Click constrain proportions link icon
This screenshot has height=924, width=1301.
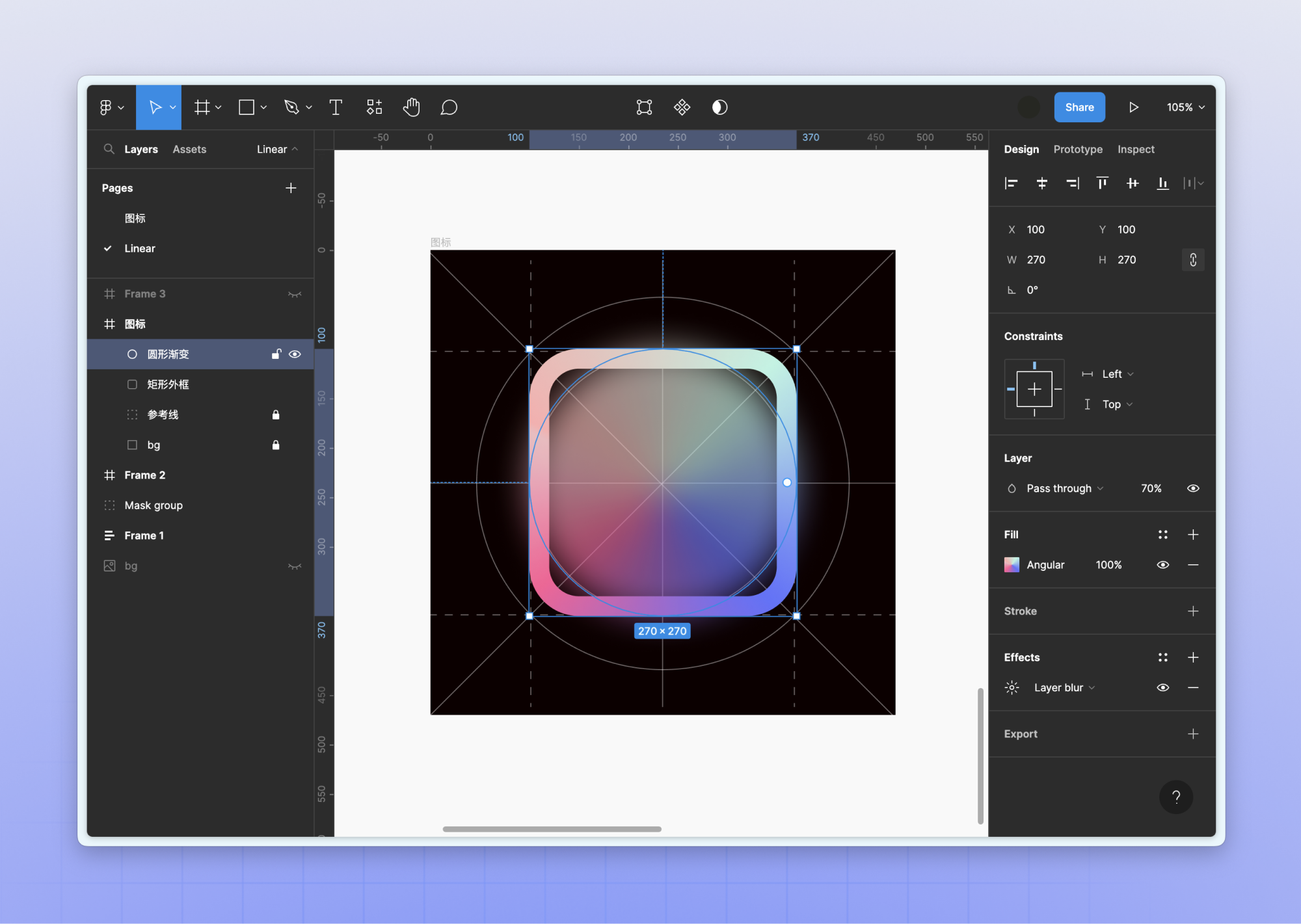point(1193,260)
